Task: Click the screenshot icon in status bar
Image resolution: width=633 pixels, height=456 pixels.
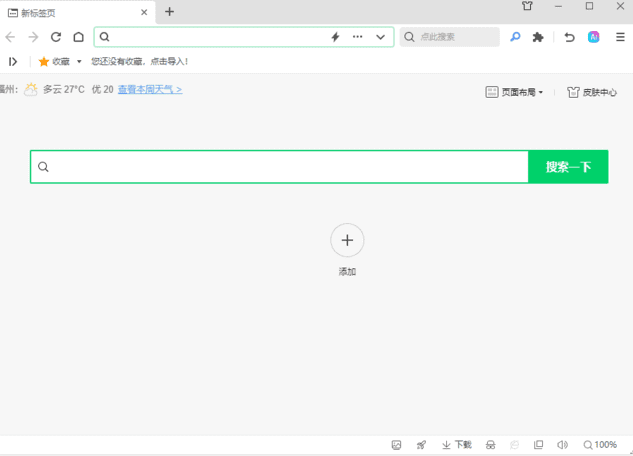Action: point(396,445)
